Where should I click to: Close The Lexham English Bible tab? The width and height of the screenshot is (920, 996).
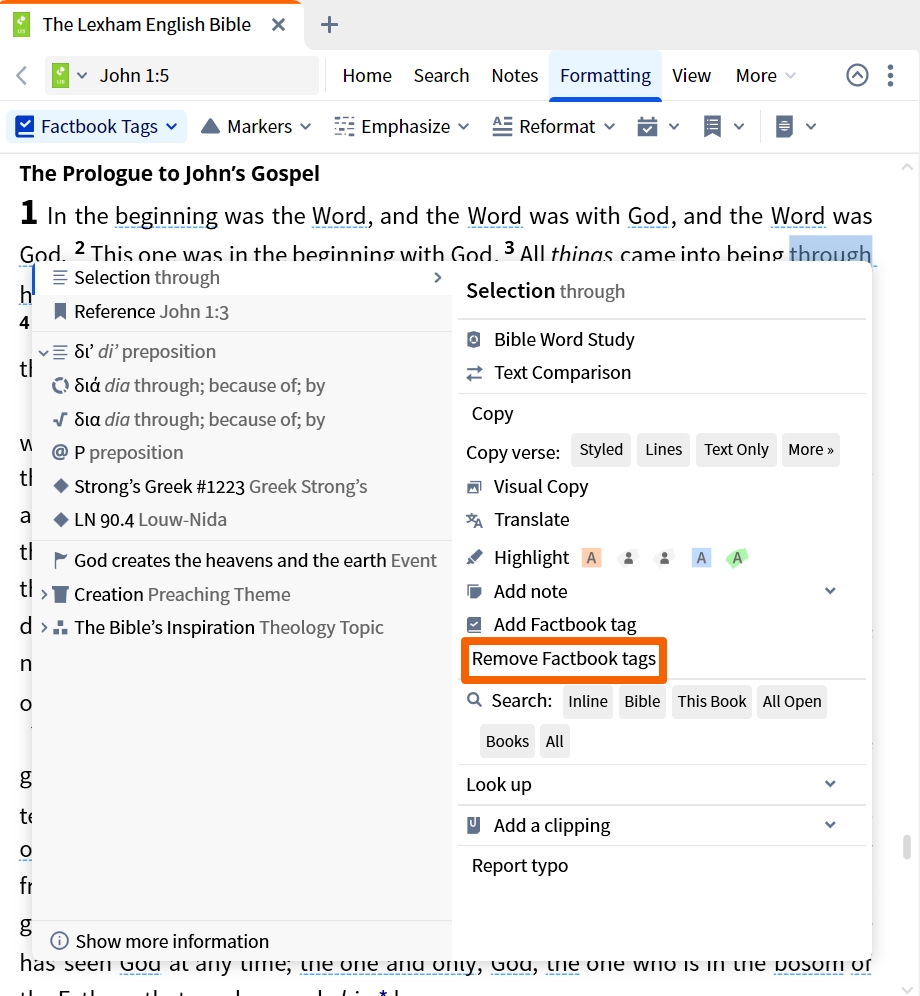[x=278, y=25]
